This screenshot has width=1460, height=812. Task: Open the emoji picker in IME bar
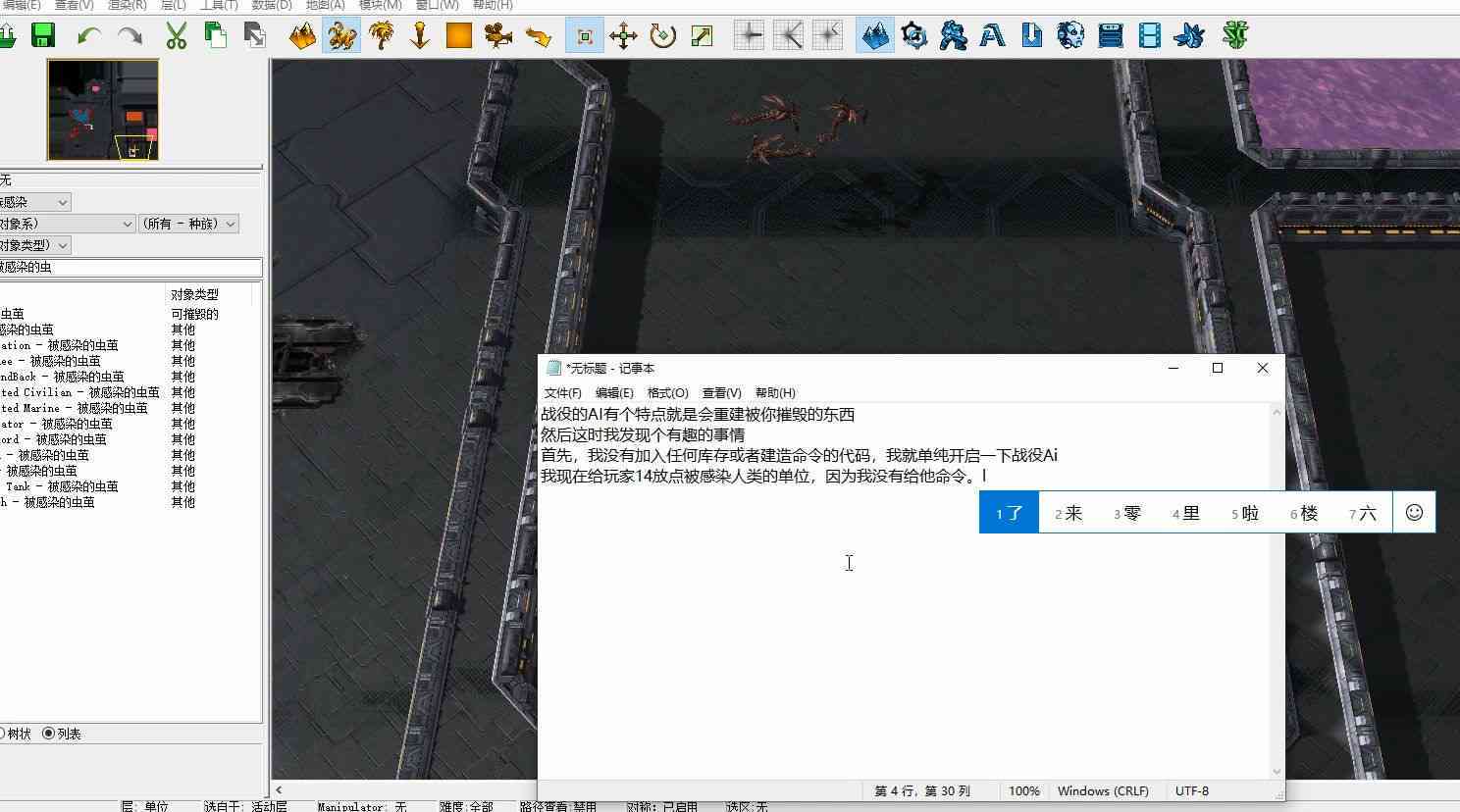click(x=1414, y=512)
